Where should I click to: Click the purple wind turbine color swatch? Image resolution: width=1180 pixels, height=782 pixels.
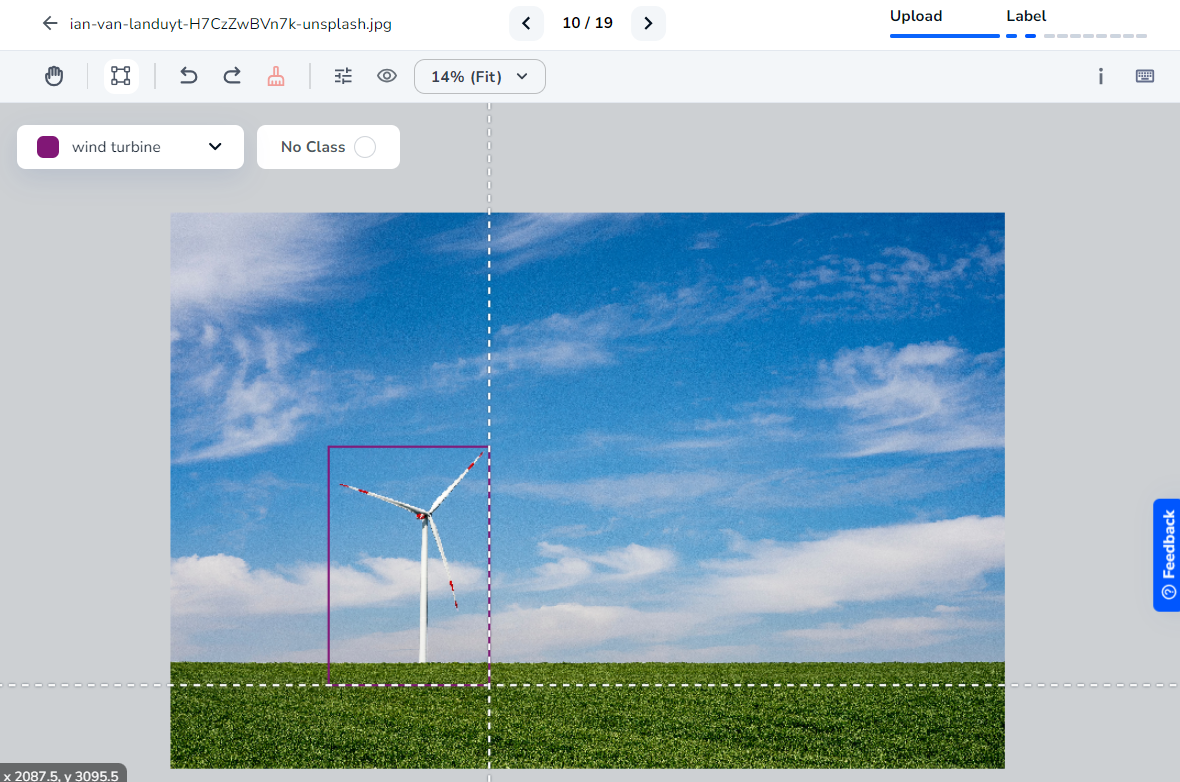[48, 147]
